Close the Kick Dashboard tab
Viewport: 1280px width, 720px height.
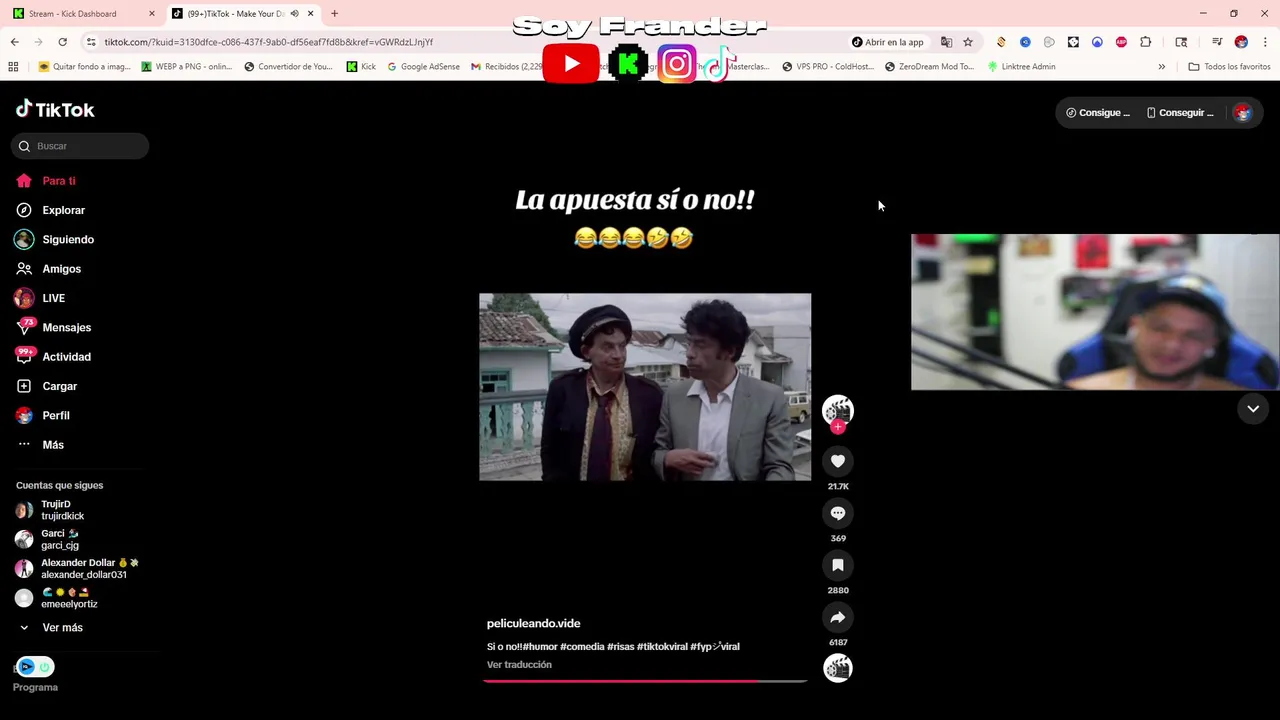coord(152,14)
